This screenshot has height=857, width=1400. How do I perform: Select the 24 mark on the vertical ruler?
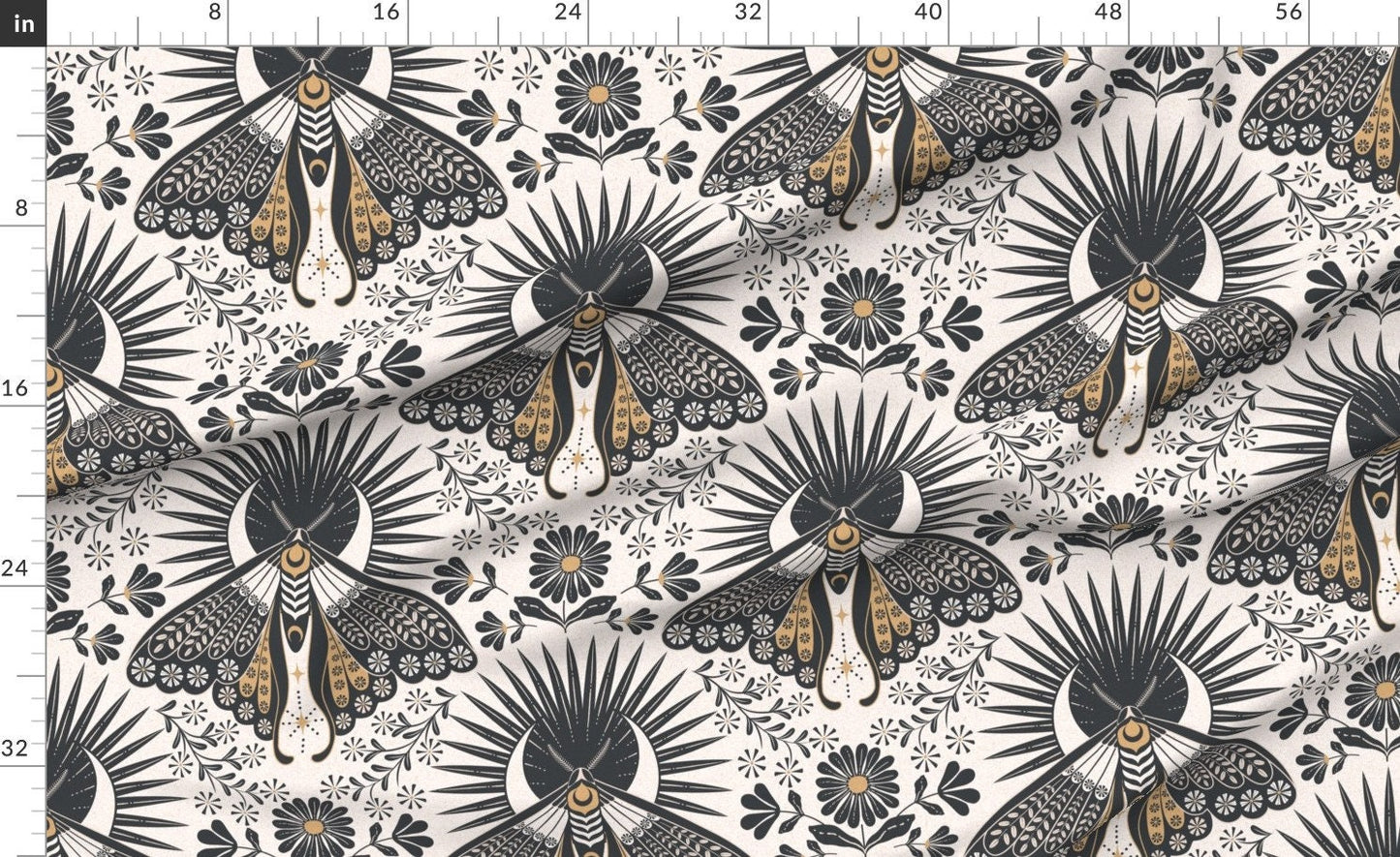(x=15, y=567)
